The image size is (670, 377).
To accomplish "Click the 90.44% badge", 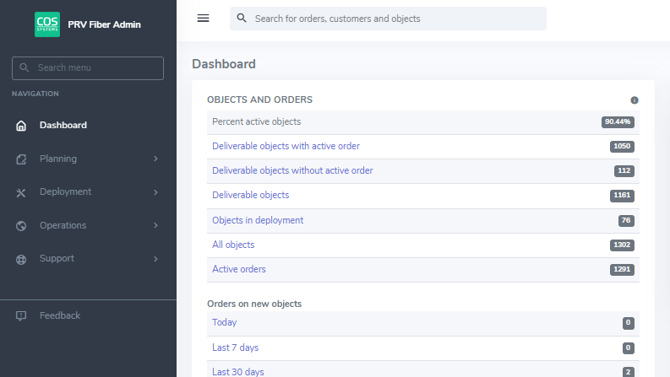I will [618, 122].
